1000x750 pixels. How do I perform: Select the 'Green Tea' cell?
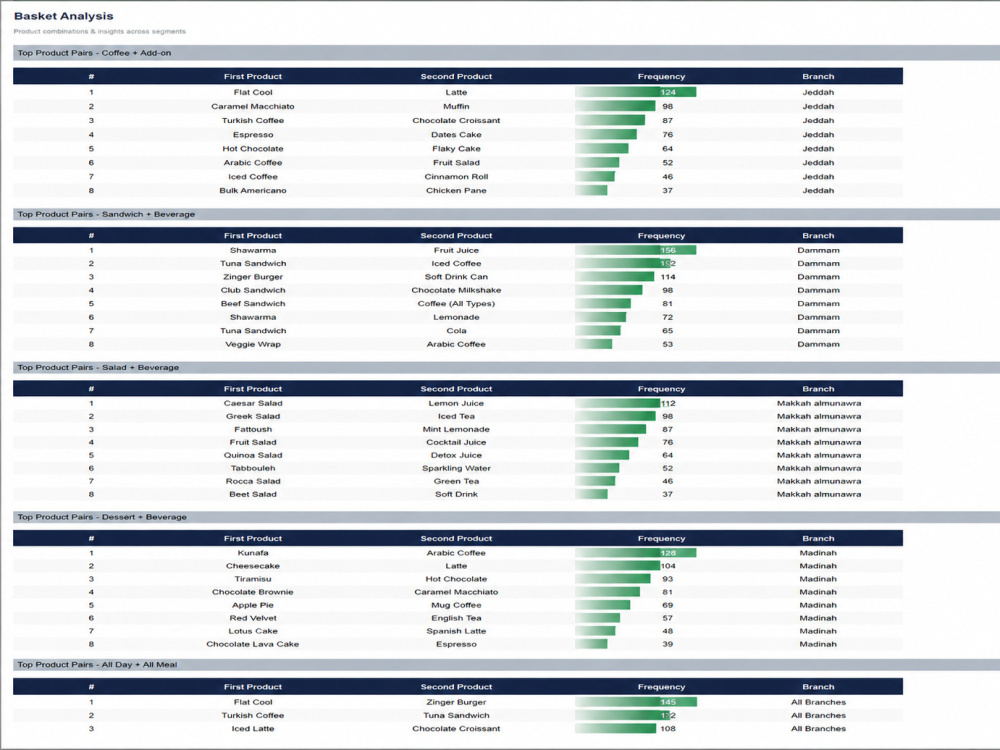pos(456,482)
